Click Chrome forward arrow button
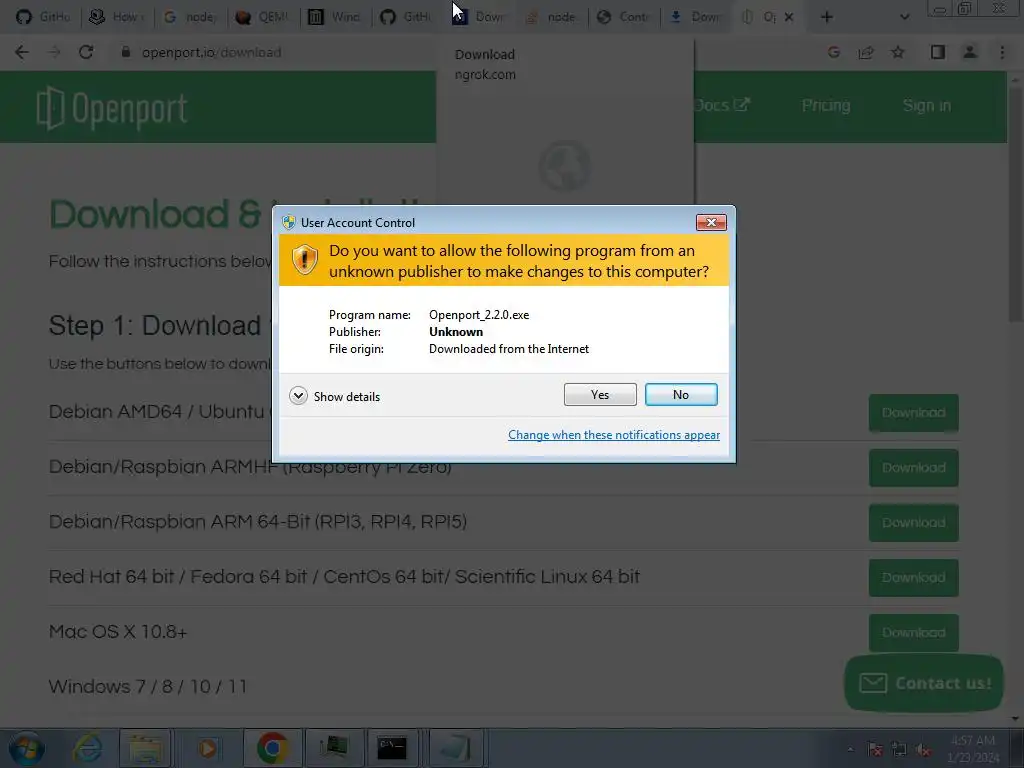The image size is (1024, 768). pyautogui.click(x=54, y=52)
